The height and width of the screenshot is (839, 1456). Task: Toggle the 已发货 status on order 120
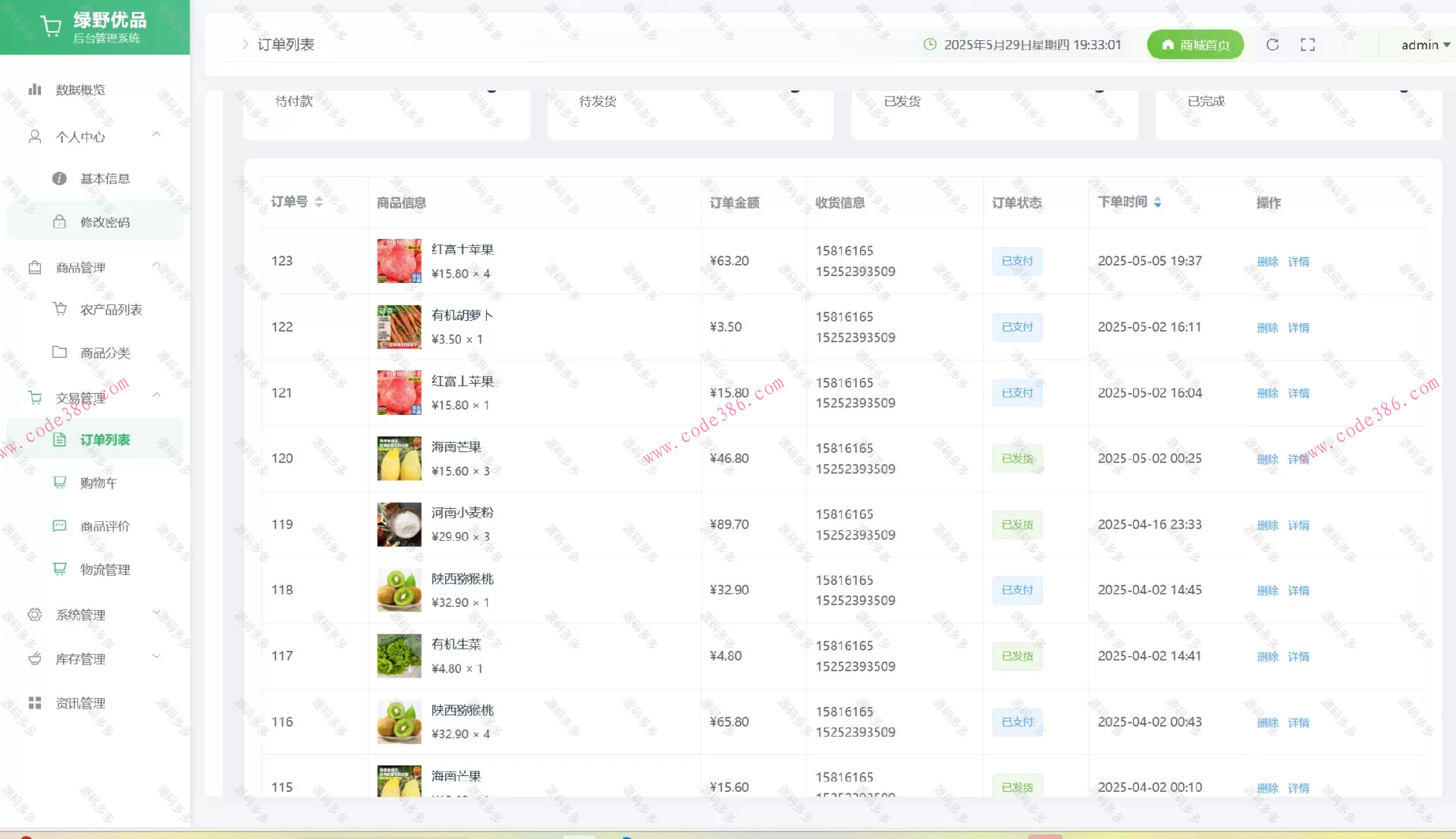click(1016, 458)
